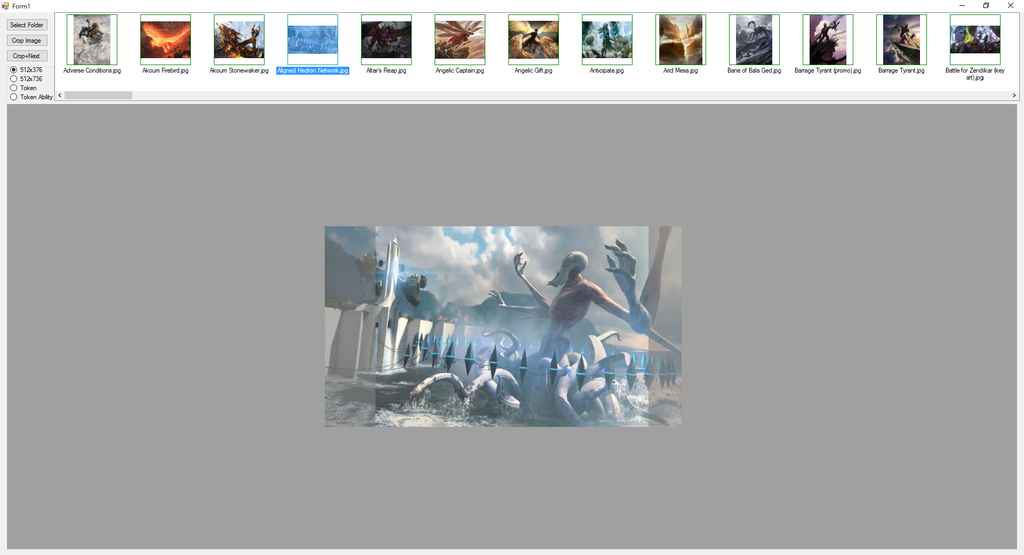The width and height of the screenshot is (1024, 555).
Task: Close the Form1 window
Action: tap(1010, 5)
